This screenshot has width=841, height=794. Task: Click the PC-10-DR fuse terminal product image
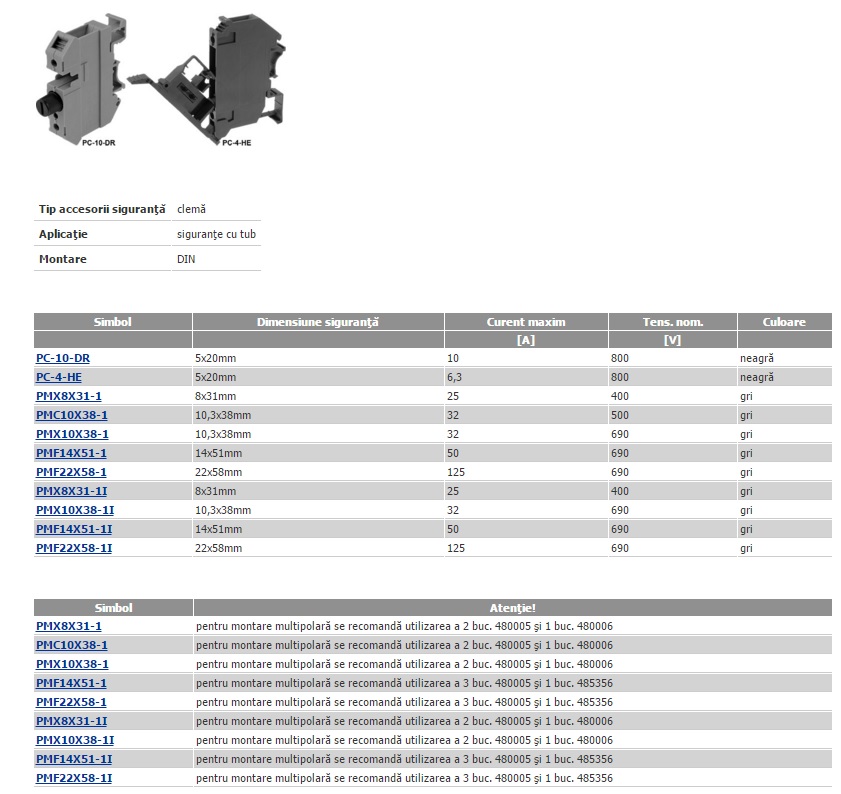pyautogui.click(x=83, y=80)
